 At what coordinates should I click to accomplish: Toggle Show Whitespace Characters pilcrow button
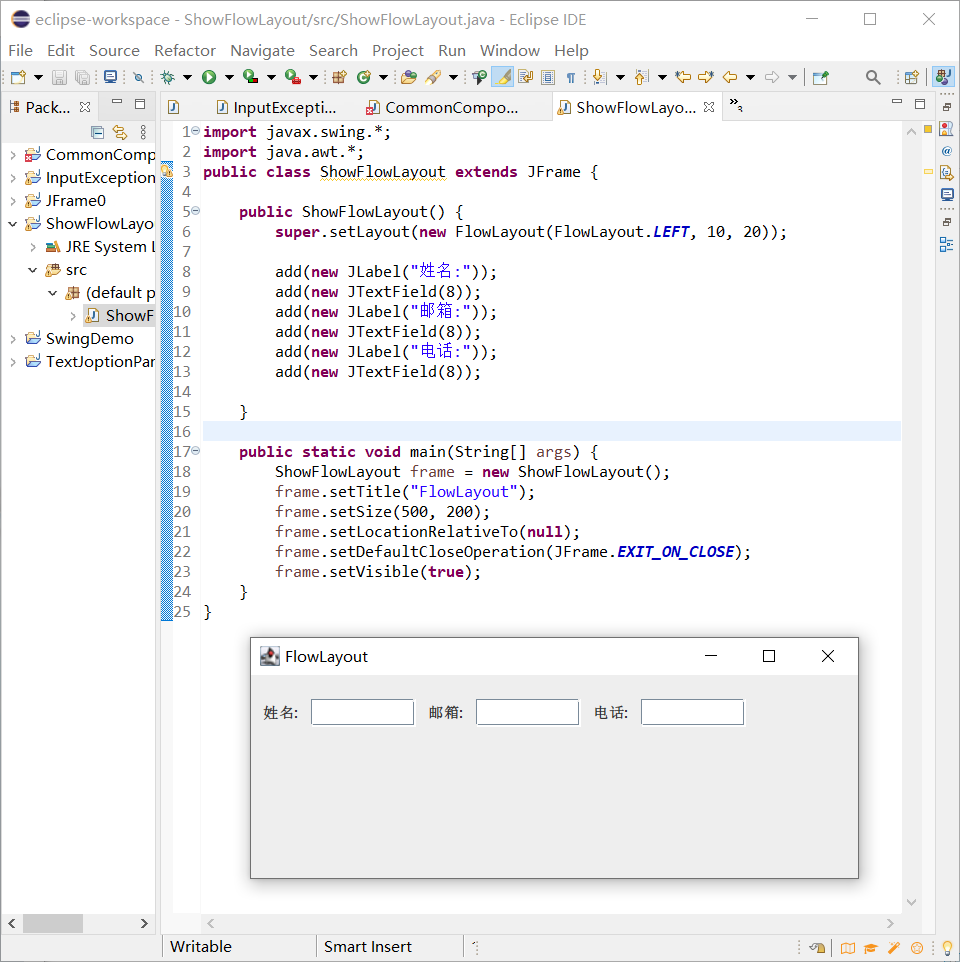(570, 77)
